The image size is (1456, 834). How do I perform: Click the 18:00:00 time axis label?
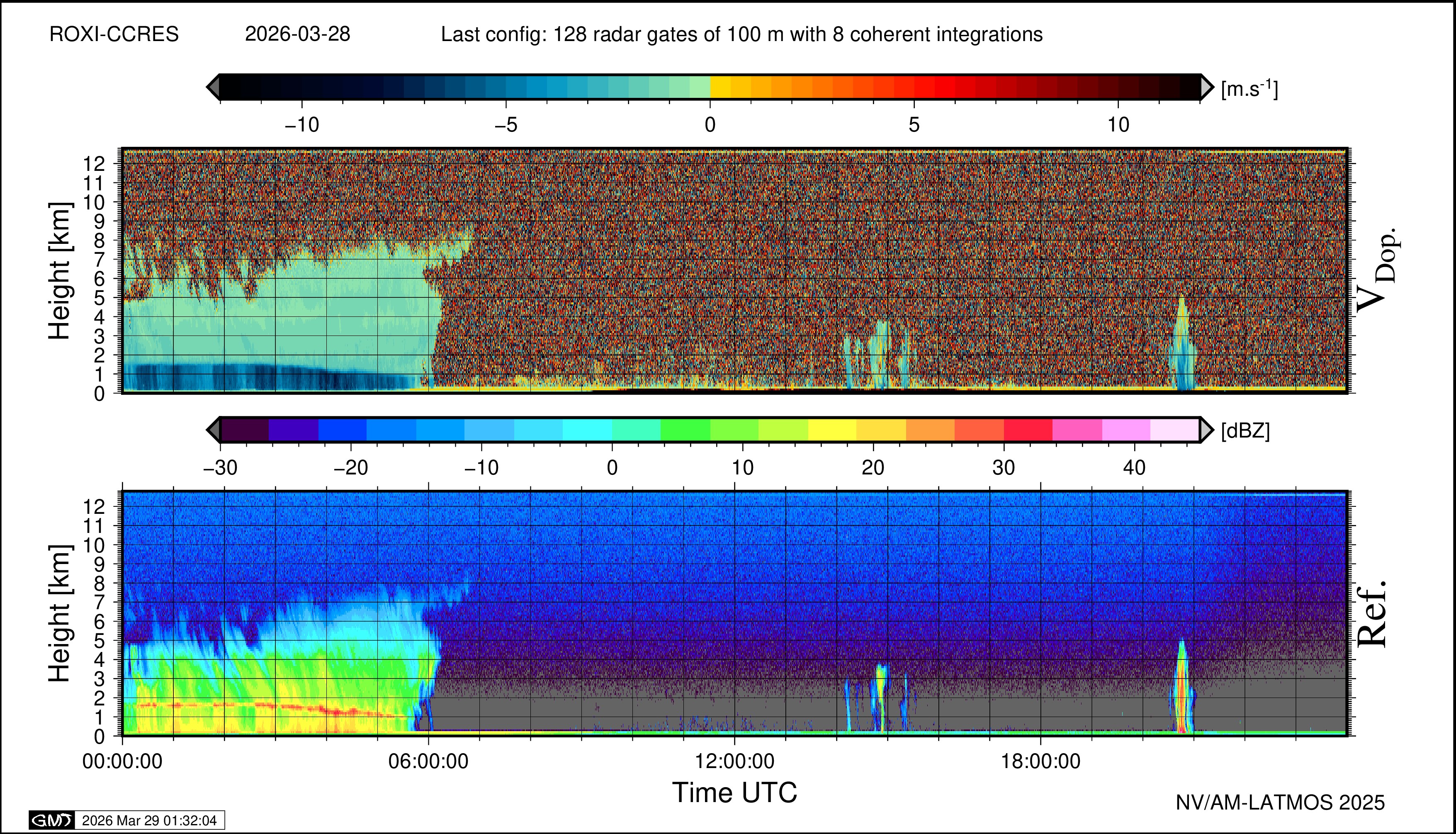(x=1040, y=761)
